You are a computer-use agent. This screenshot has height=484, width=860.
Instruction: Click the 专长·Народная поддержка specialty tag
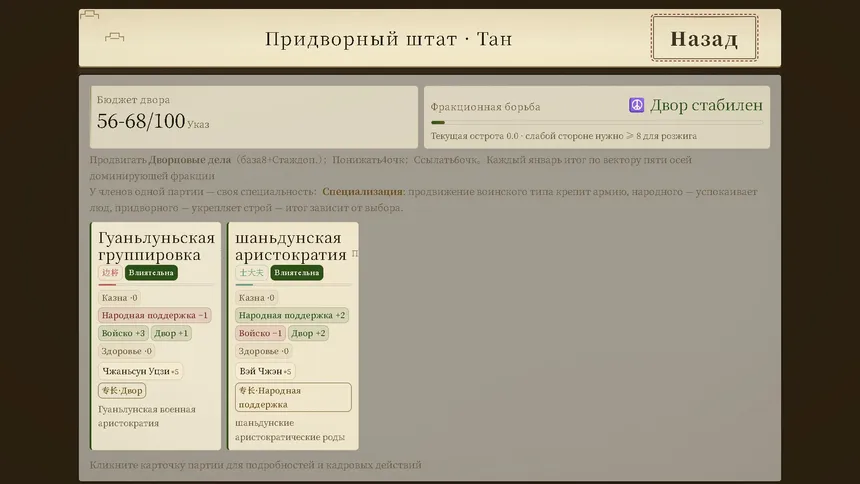point(293,397)
